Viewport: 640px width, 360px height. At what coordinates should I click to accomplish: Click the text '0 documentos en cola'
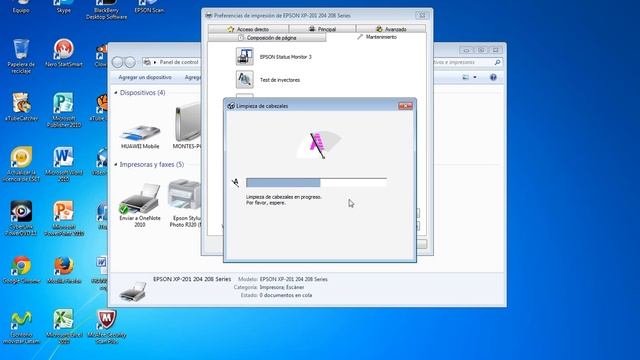tap(286, 295)
